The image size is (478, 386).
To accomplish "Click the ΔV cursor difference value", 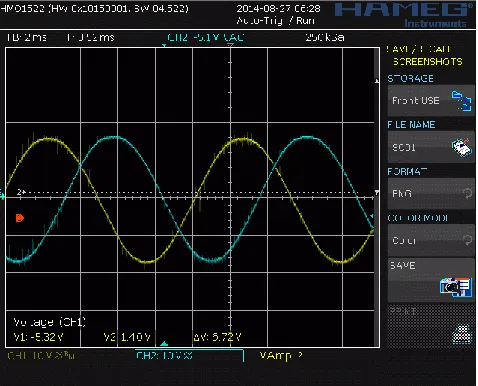I will 217,337.
